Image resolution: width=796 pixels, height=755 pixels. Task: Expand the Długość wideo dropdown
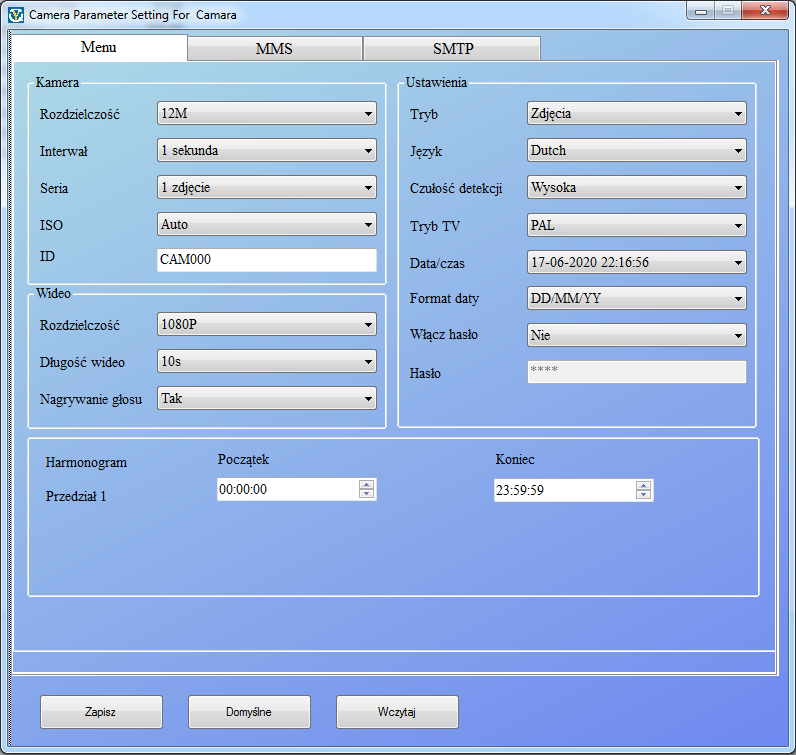coord(267,361)
